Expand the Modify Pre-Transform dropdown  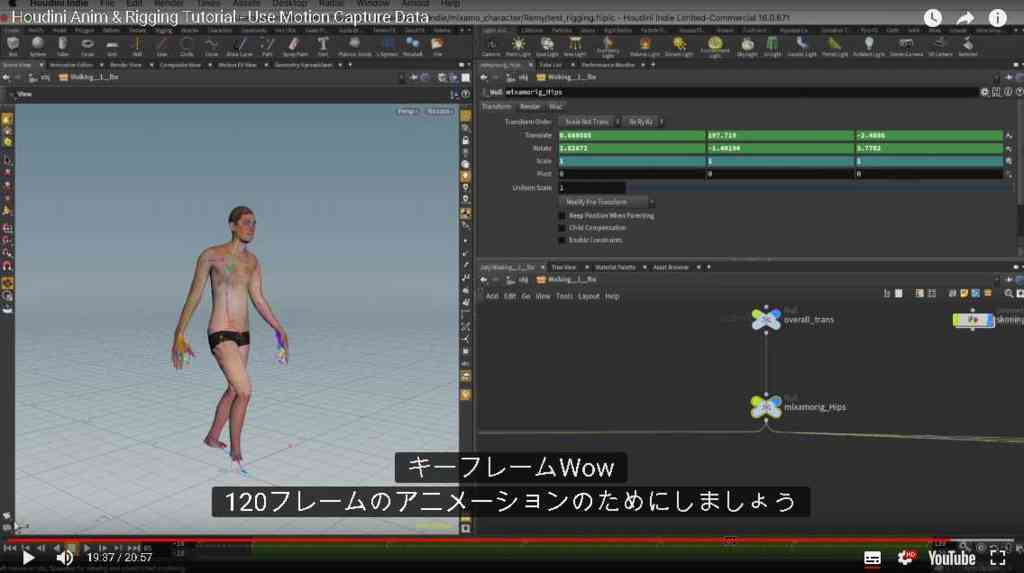pos(607,202)
